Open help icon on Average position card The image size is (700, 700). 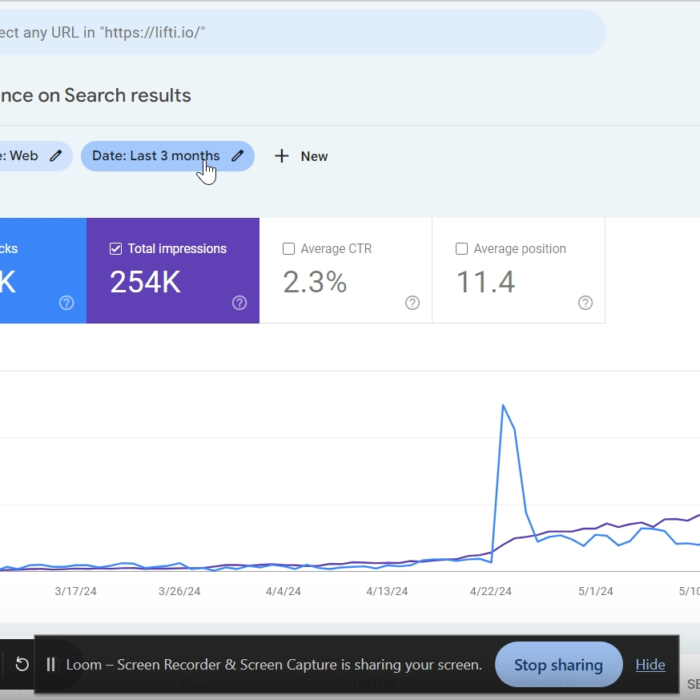click(585, 303)
